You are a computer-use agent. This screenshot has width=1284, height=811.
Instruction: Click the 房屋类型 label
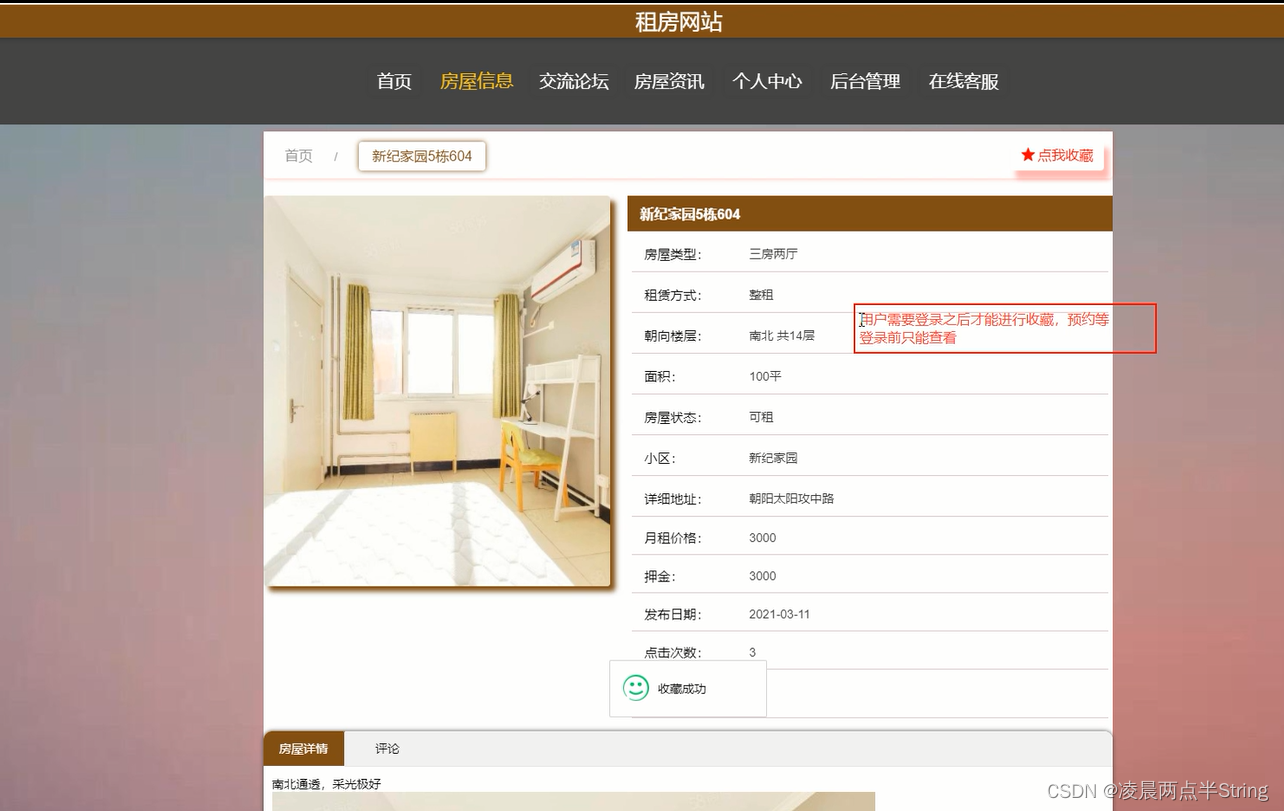[x=673, y=254]
